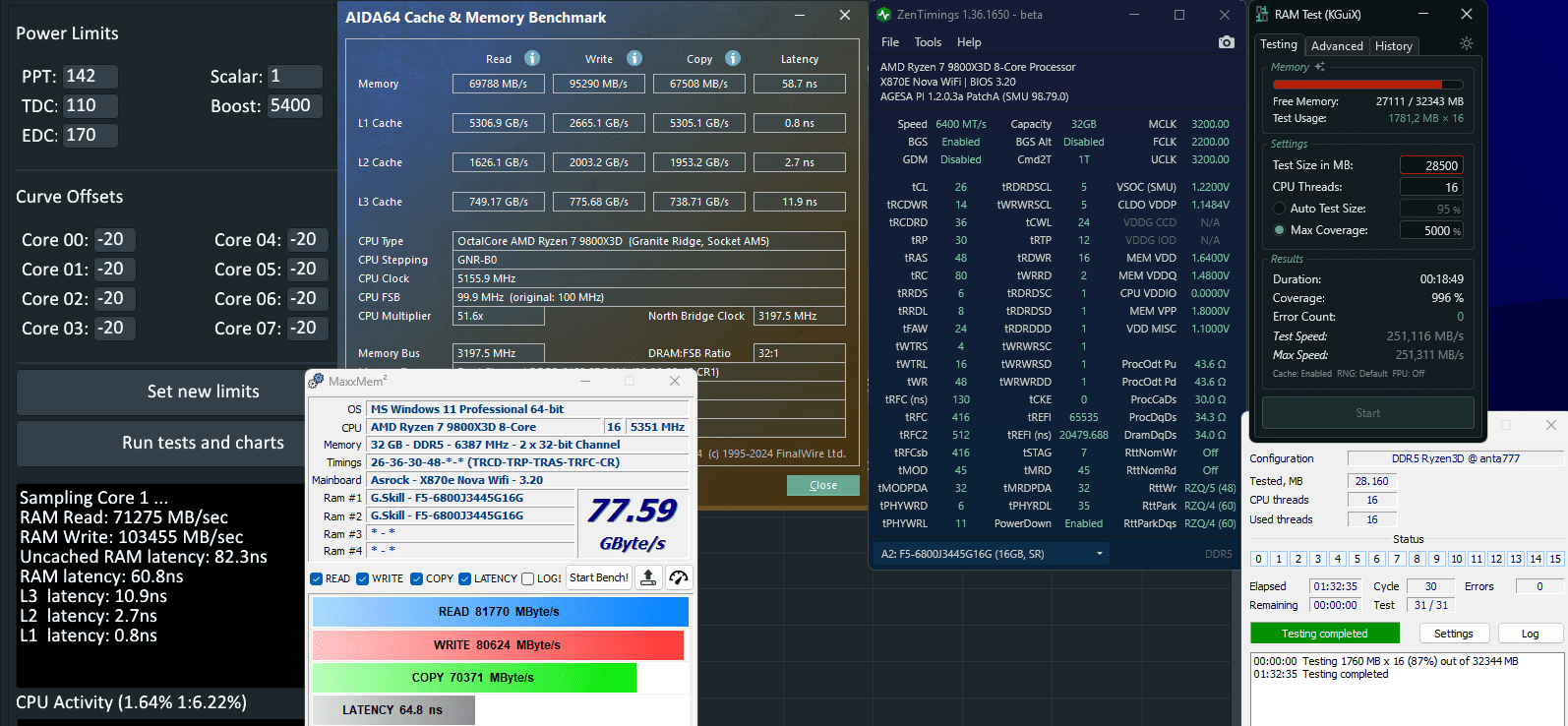Click the speedometer icon in MaxxMem
This screenshot has height=726, width=1568.
(x=679, y=577)
